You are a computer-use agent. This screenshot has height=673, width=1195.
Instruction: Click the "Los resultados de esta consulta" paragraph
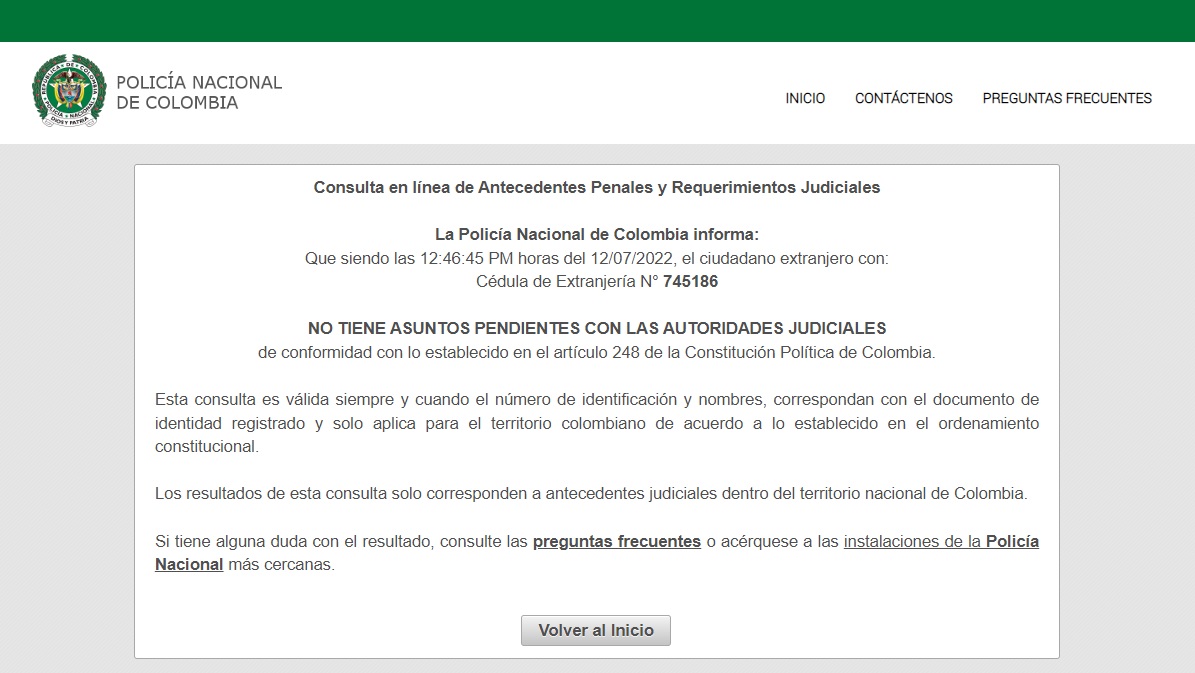click(x=590, y=494)
